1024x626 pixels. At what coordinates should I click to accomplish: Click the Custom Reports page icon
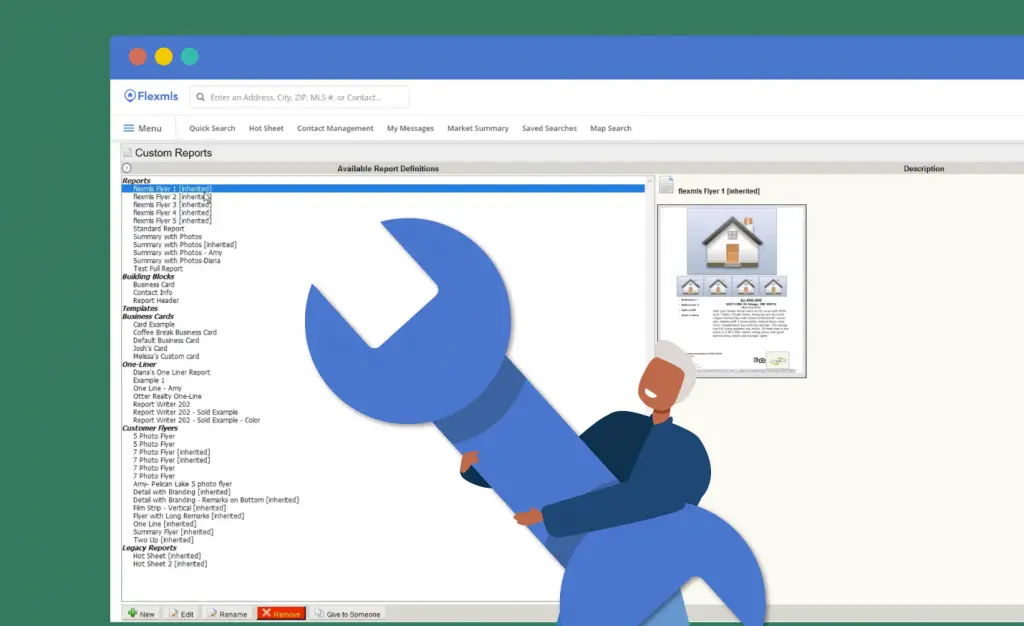tap(127, 152)
